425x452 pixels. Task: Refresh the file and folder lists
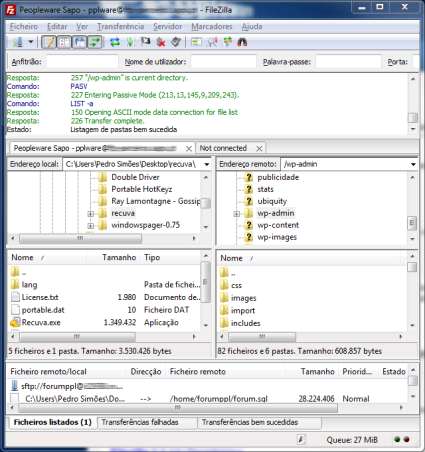tap(115, 42)
